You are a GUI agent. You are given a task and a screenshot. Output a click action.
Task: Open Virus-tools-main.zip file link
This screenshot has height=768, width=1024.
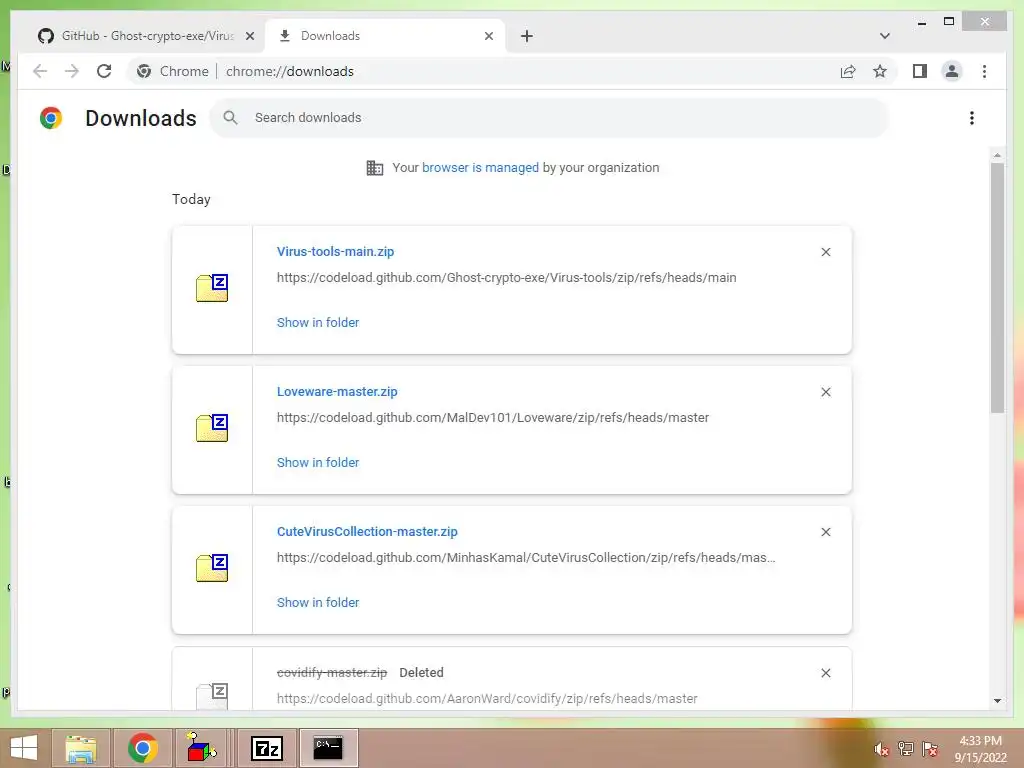pos(335,251)
